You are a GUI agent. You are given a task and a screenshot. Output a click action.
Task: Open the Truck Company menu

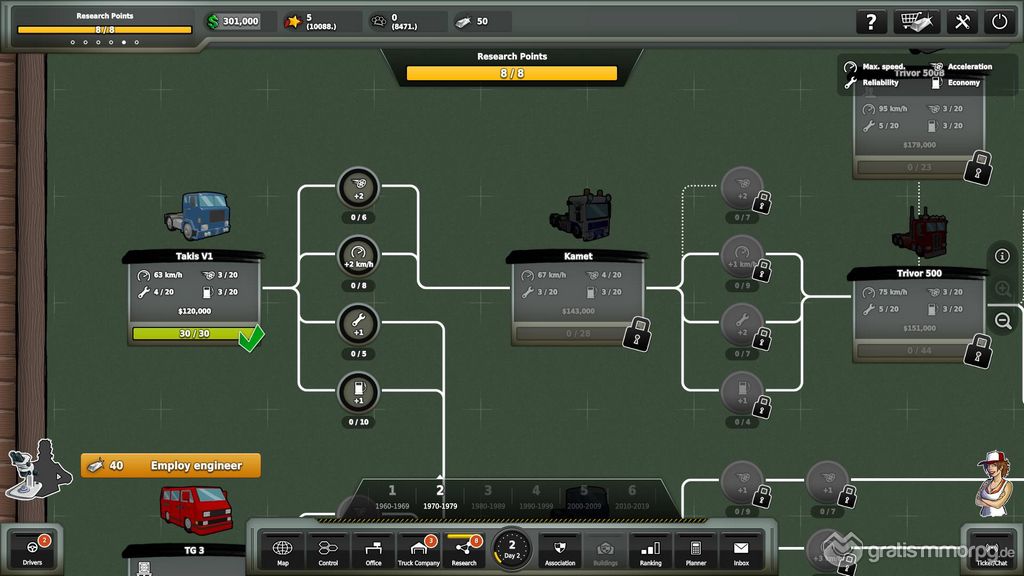(x=418, y=551)
